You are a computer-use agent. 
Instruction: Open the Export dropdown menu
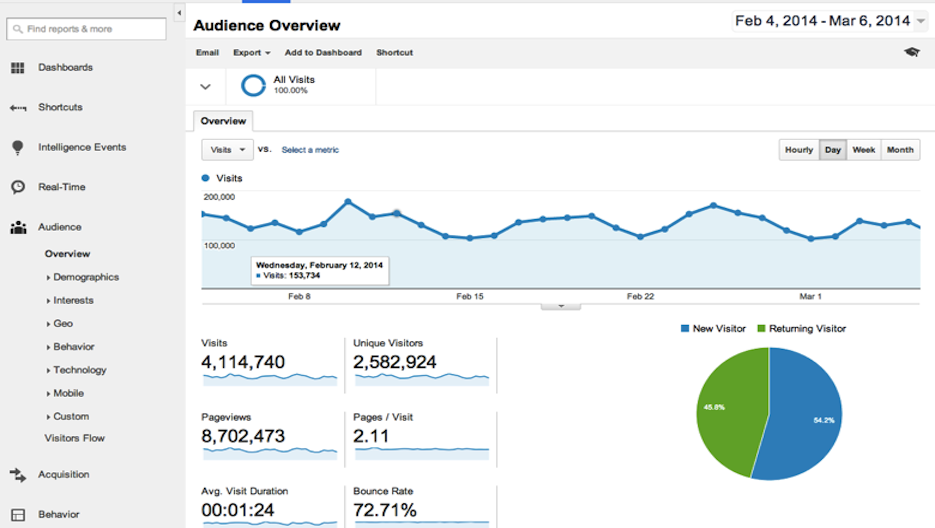pos(252,53)
